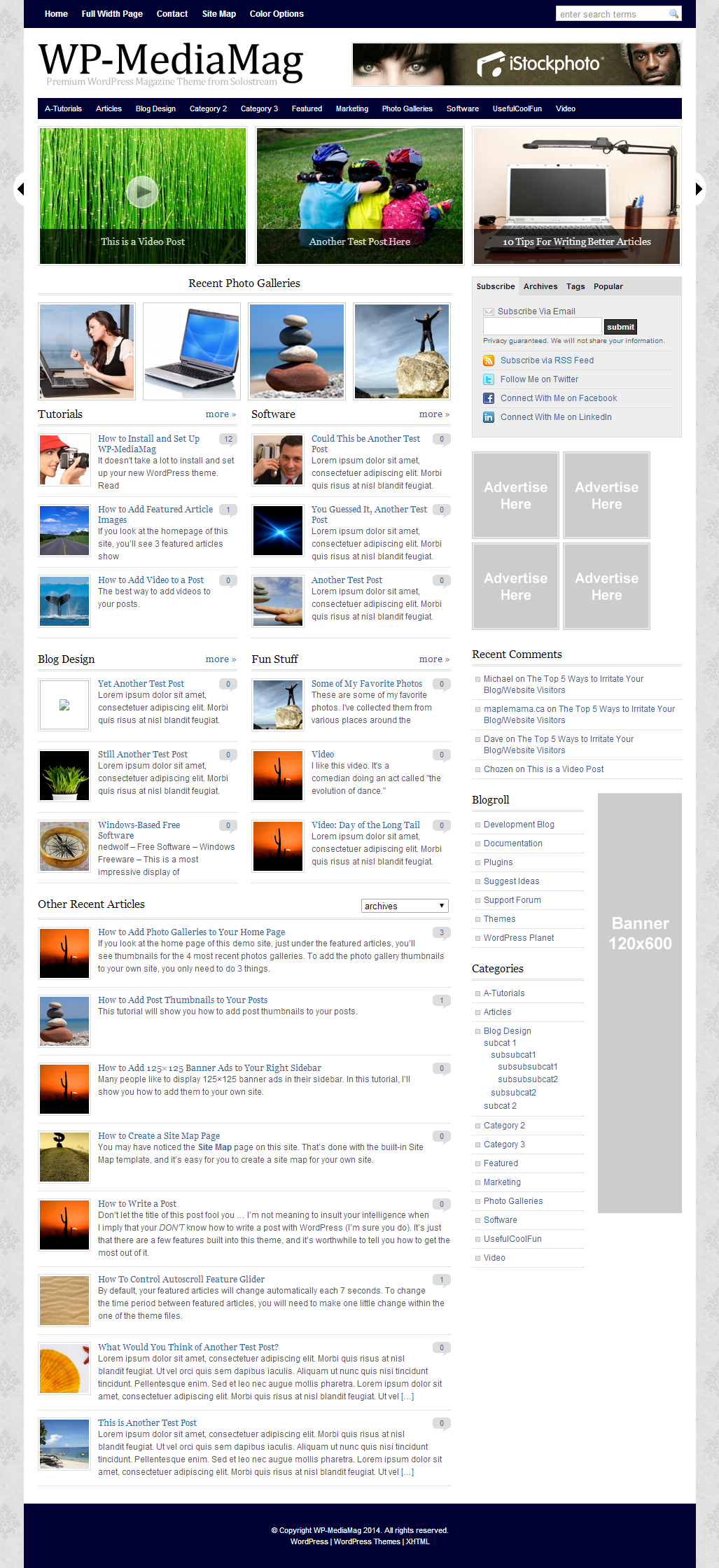This screenshot has width=719, height=1568.
Task: Click the iStockphoto banner ad
Action: coord(517,64)
